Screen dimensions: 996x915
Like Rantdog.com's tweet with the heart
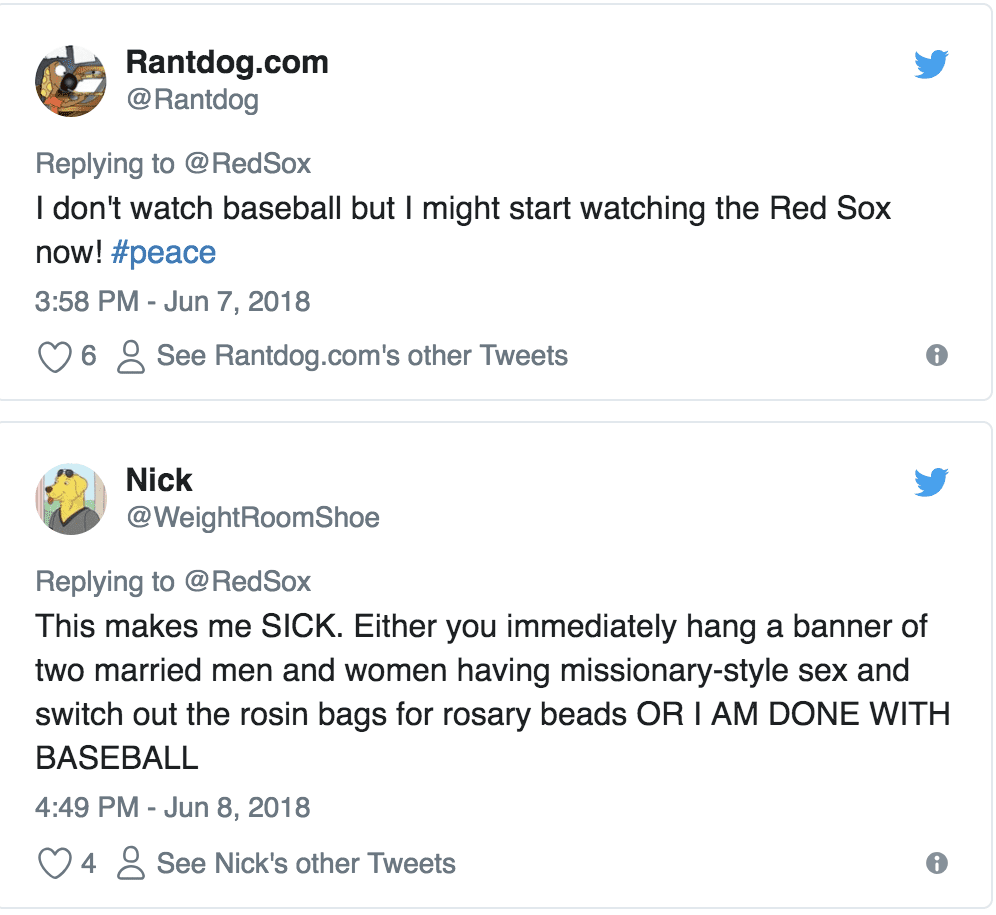(x=54, y=357)
